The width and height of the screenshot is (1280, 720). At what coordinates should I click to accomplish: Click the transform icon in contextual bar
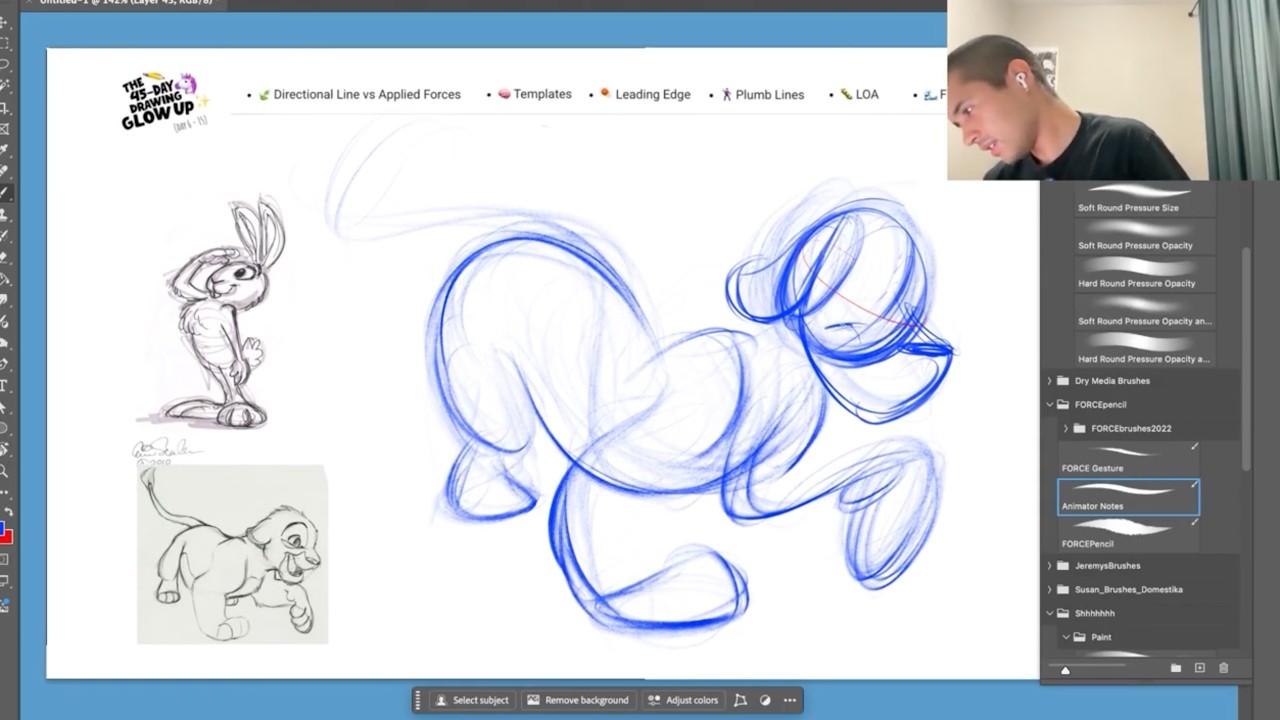(x=740, y=700)
